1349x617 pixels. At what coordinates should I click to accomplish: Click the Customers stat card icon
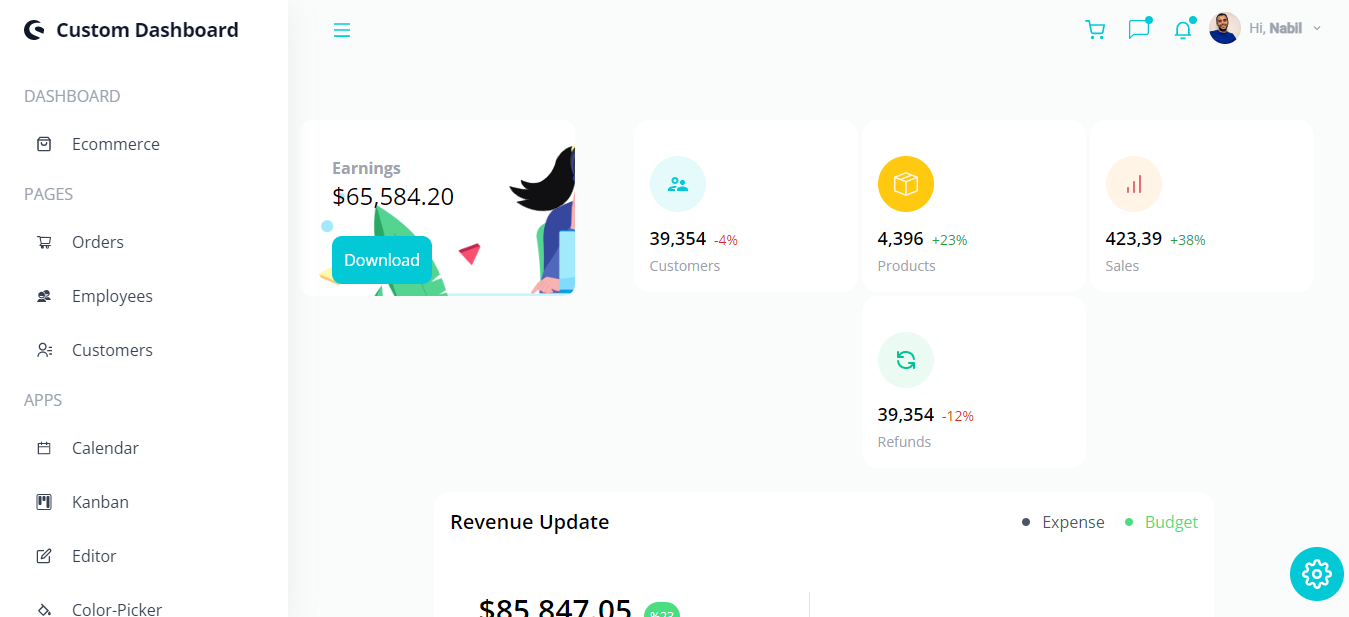(678, 184)
